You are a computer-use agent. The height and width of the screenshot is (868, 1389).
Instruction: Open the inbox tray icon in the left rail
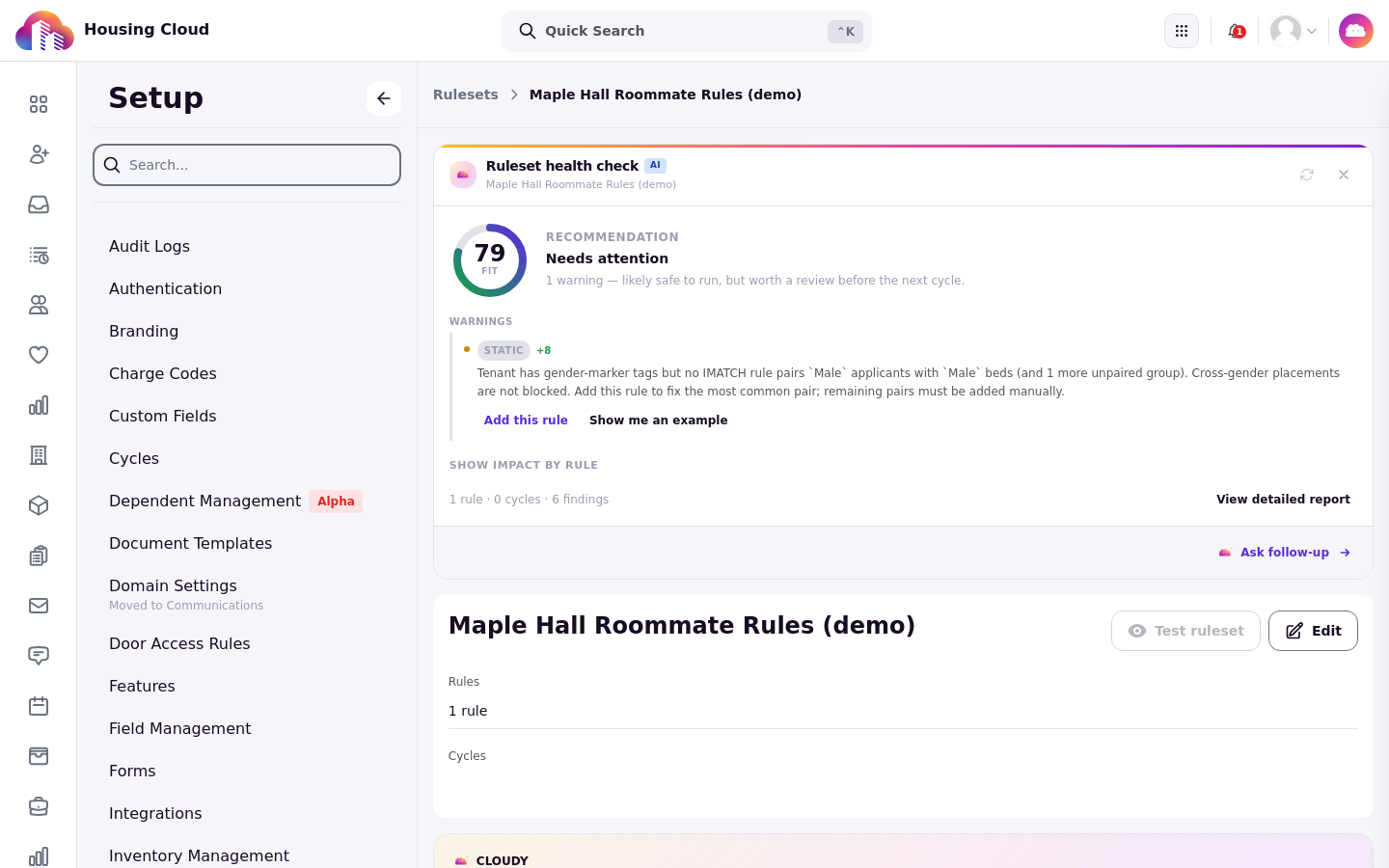pos(39,204)
